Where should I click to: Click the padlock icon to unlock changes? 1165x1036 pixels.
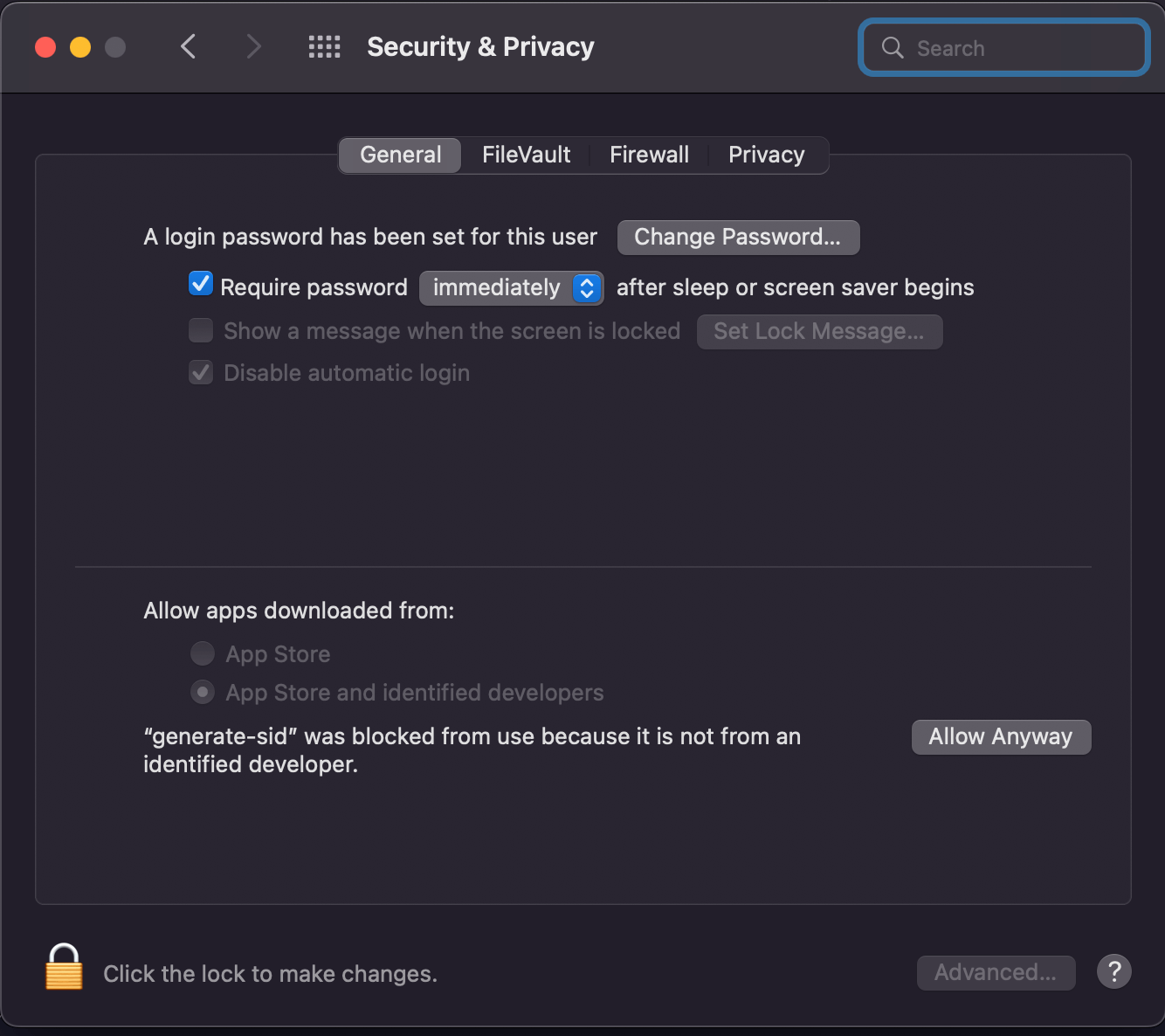click(x=64, y=967)
